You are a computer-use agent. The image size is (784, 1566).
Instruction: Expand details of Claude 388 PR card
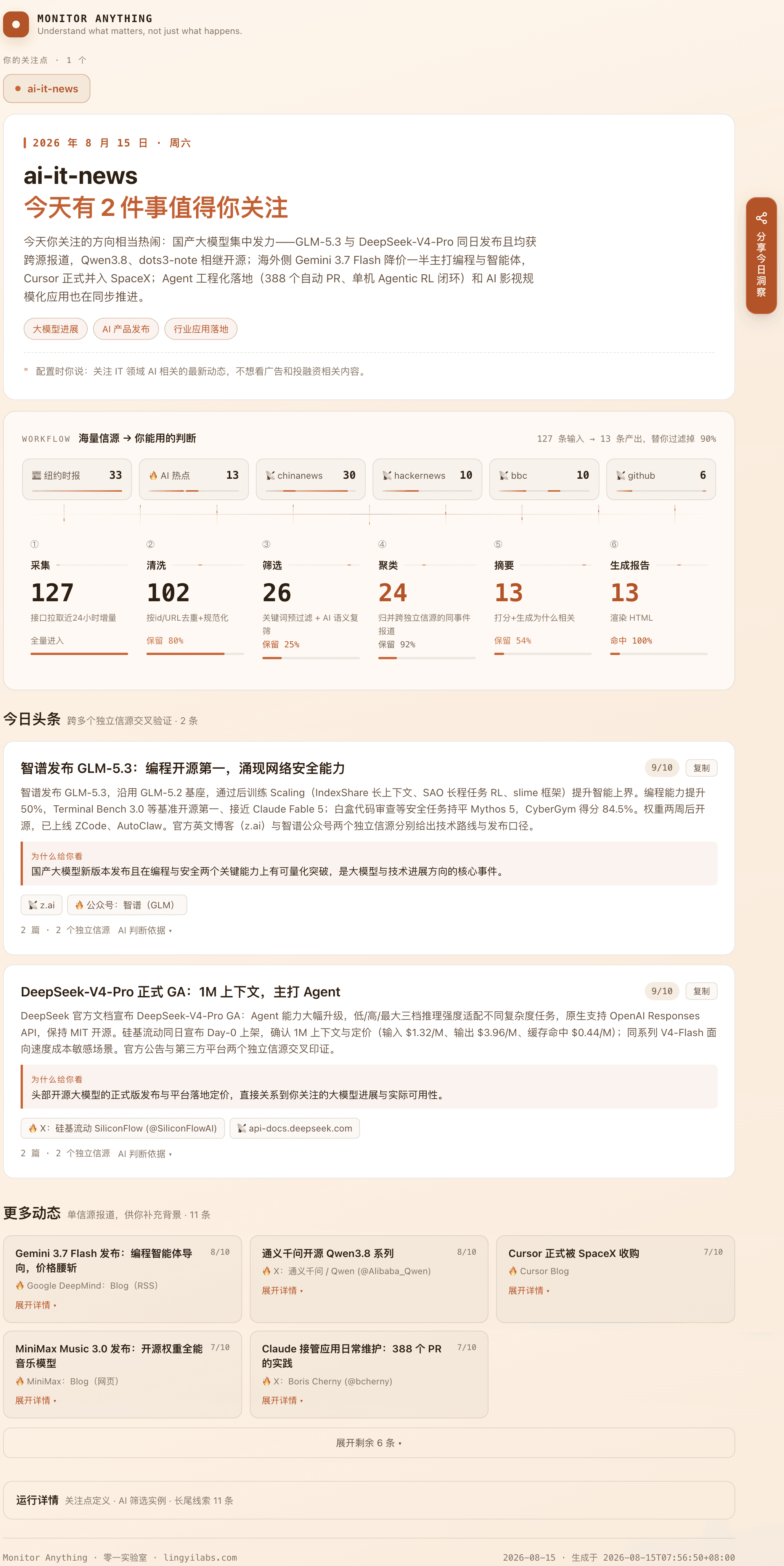pyautogui.click(x=283, y=1400)
